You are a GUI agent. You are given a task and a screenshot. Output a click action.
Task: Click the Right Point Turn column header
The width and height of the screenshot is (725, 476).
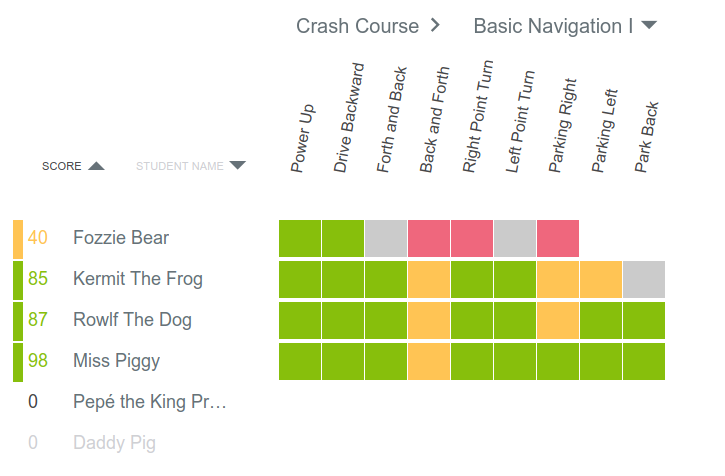477,122
